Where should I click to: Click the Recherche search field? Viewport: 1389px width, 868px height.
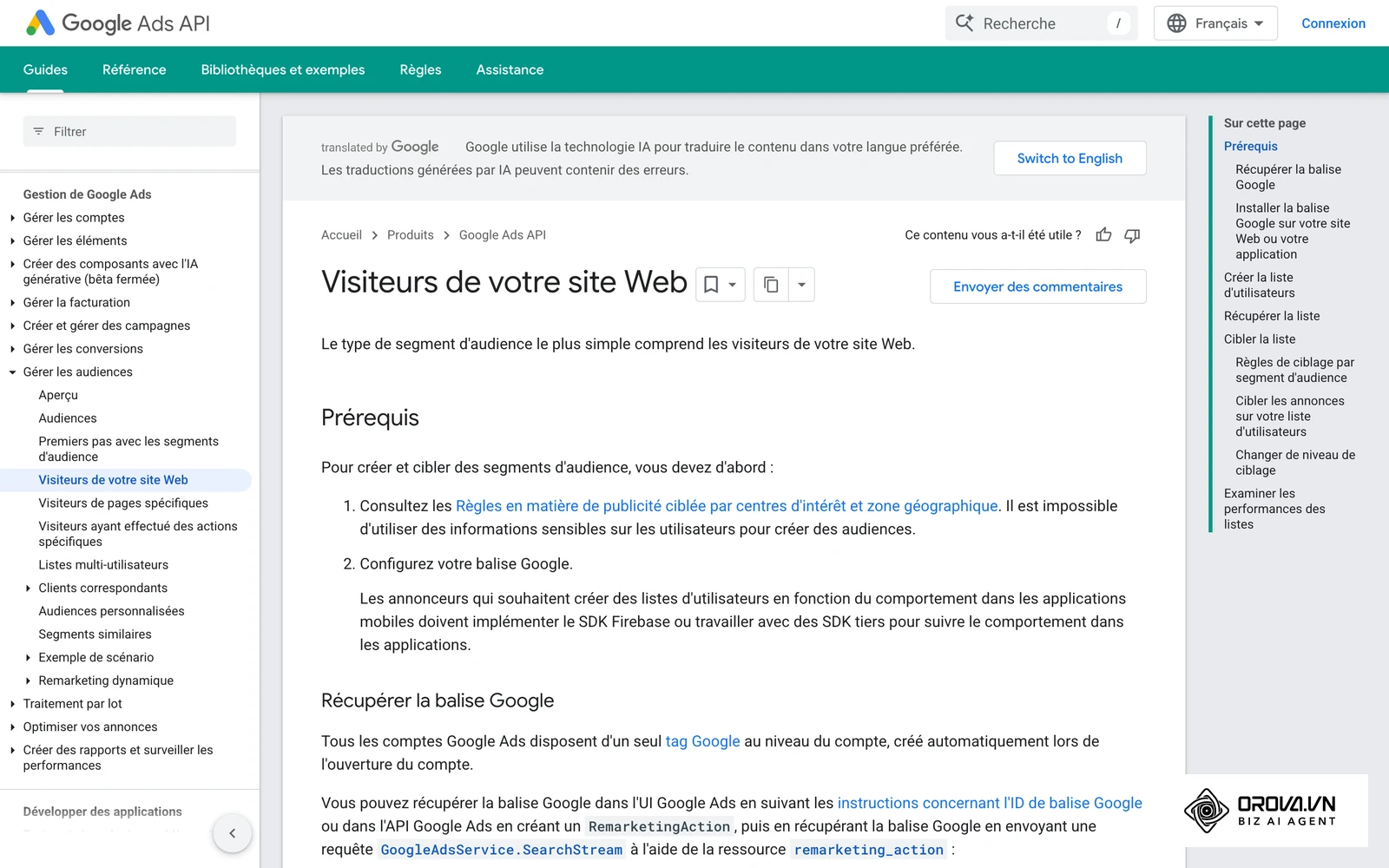(1041, 23)
